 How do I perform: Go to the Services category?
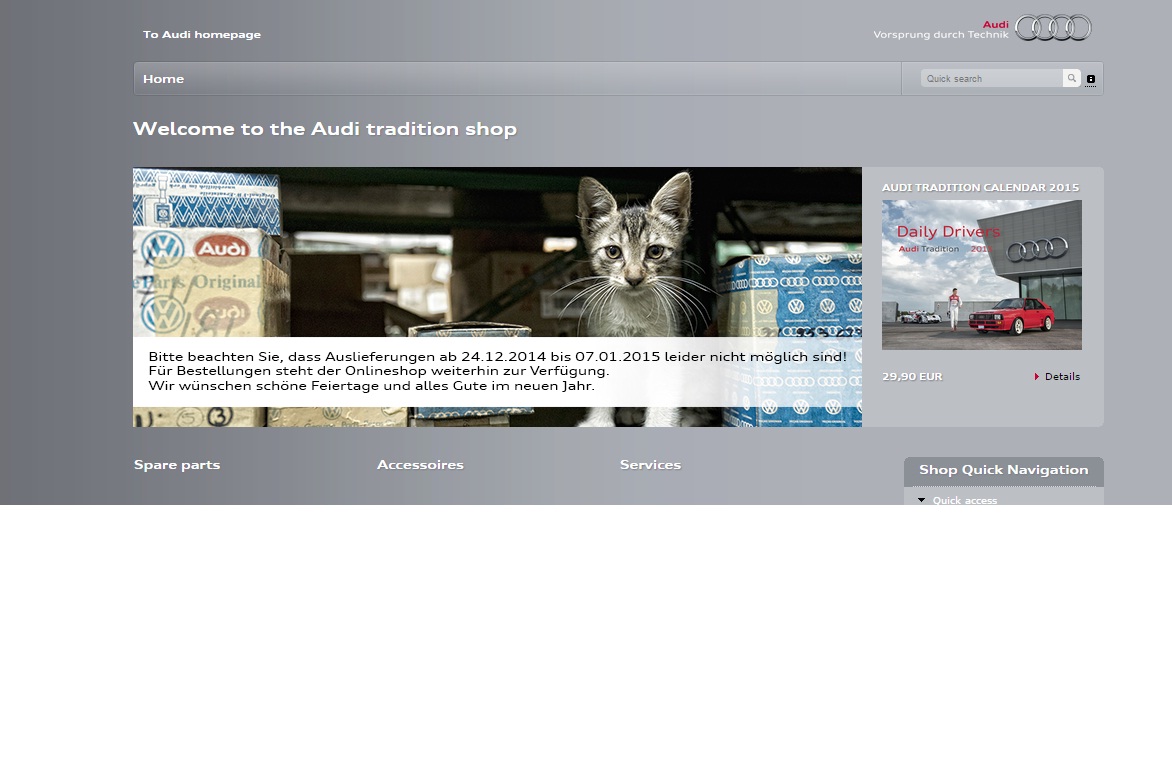click(x=650, y=465)
